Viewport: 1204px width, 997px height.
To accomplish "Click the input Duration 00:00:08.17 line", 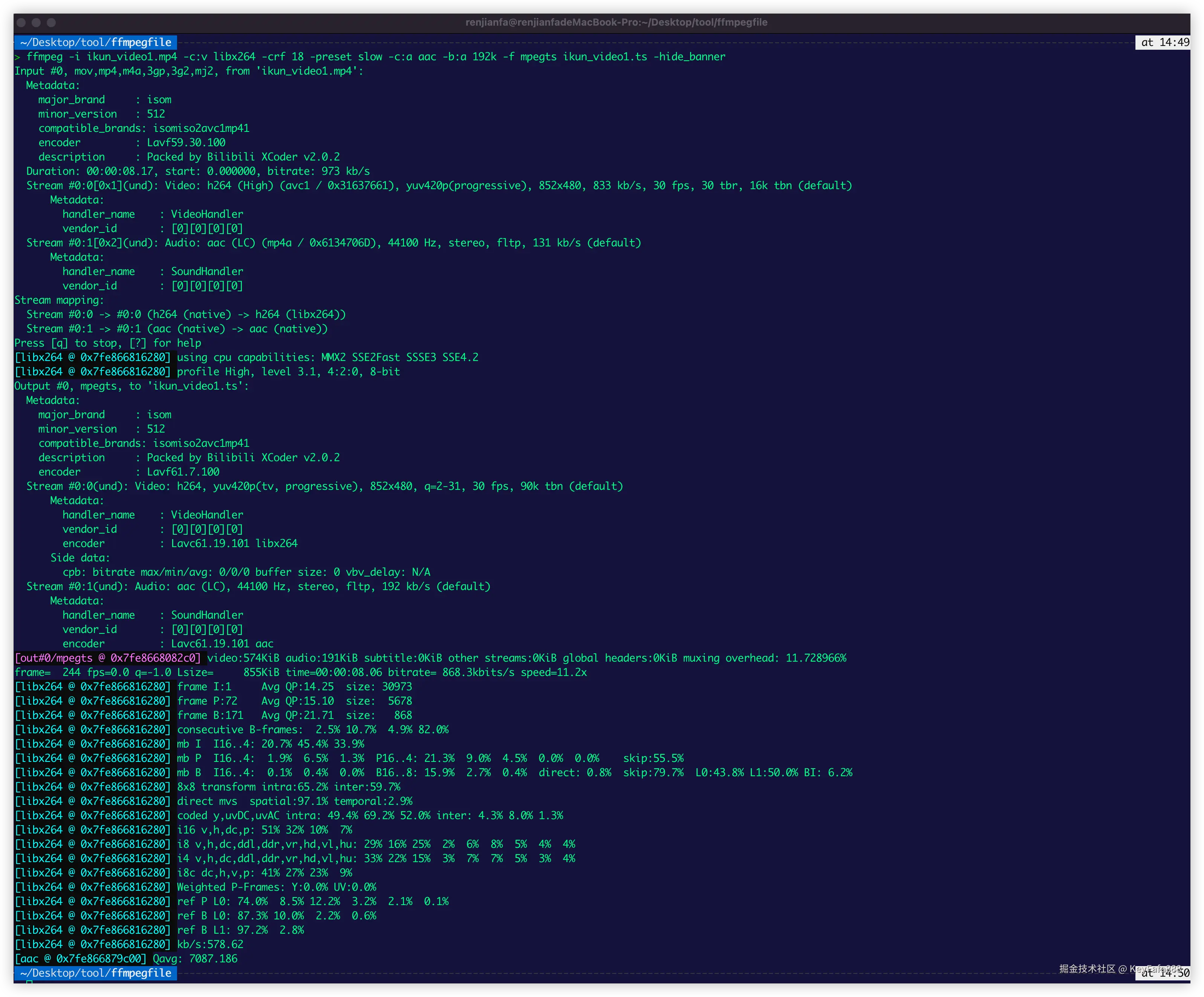I will 198,171.
